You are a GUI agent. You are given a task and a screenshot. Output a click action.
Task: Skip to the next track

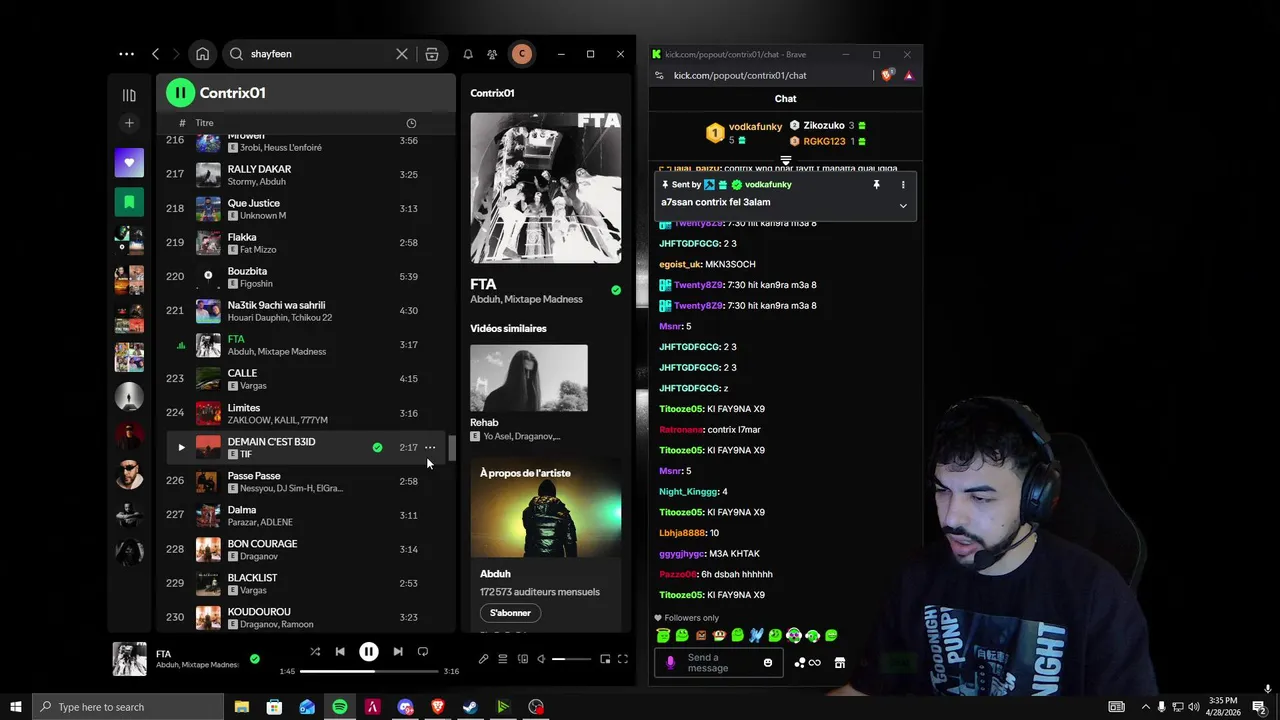coord(398,652)
